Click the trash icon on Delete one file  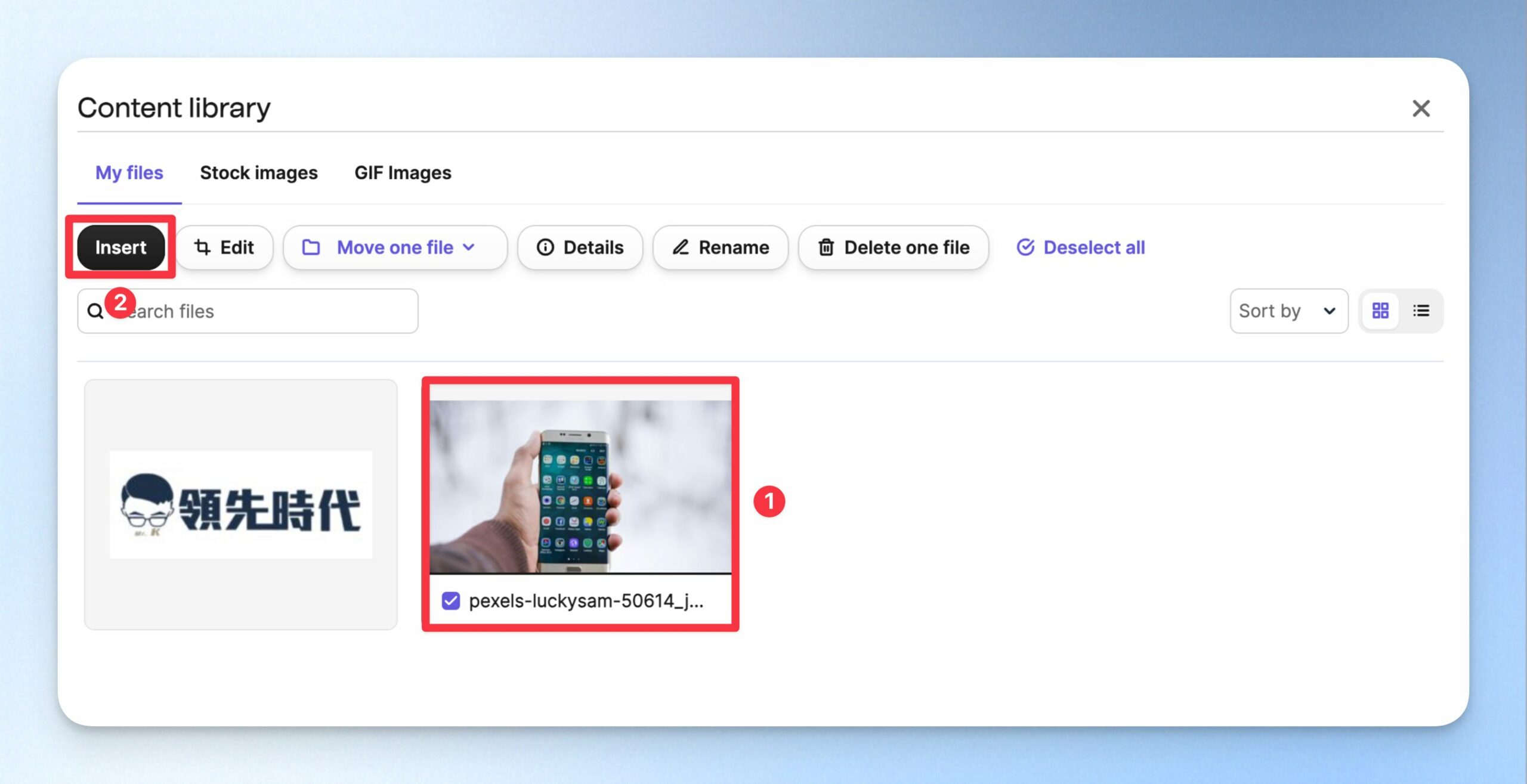pyautogui.click(x=826, y=247)
